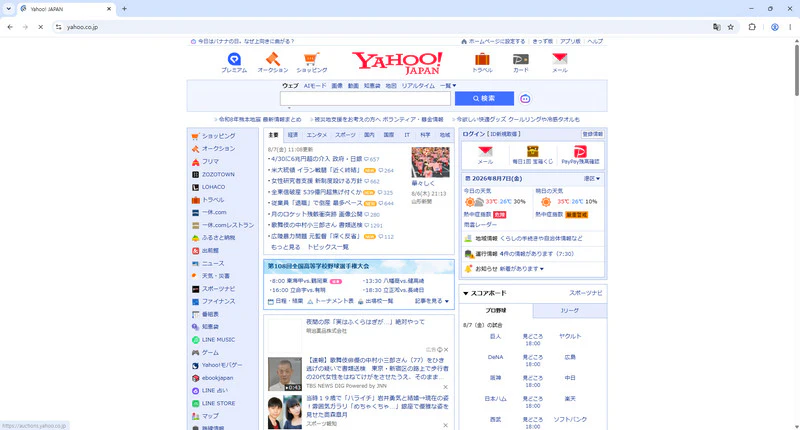Image resolution: width=800 pixels, height=430 pixels.
Task: Open ebookjapan in the left sidebar
Action: point(217,378)
